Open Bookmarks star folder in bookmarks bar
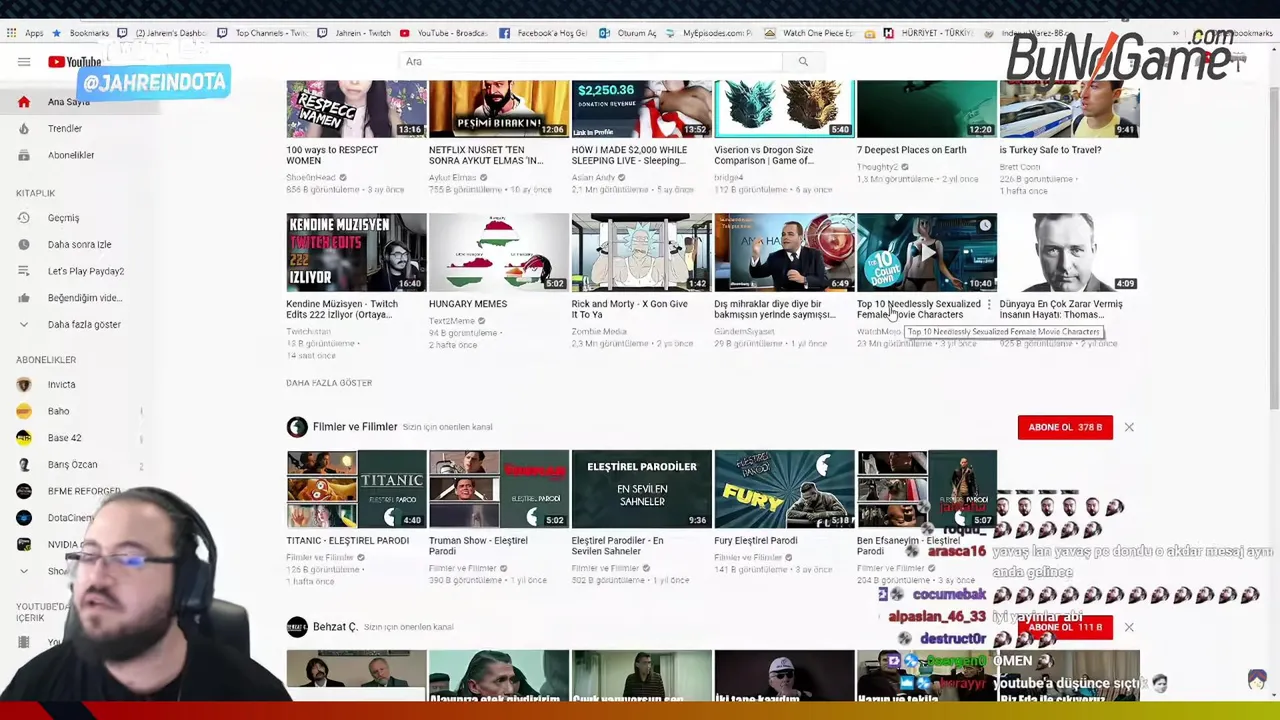 pyautogui.click(x=83, y=33)
